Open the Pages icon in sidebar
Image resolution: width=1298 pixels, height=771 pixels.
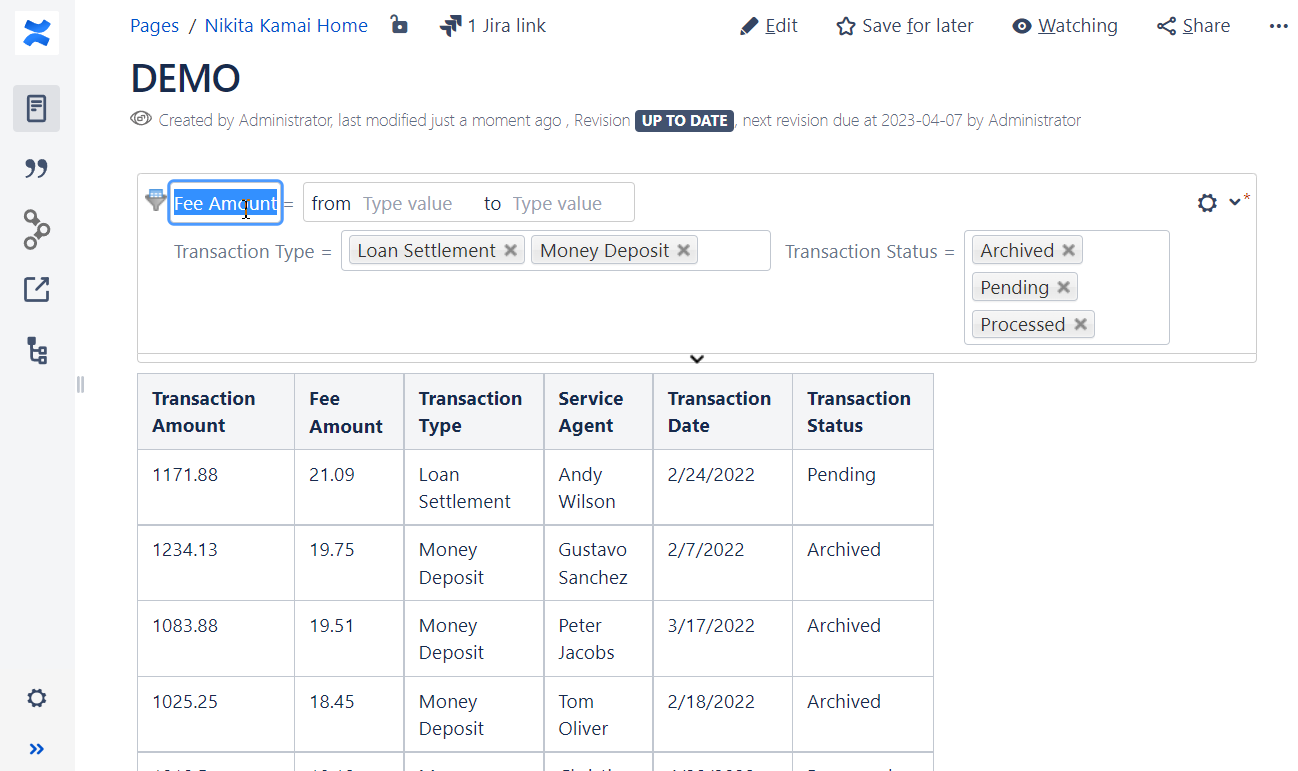(37, 108)
